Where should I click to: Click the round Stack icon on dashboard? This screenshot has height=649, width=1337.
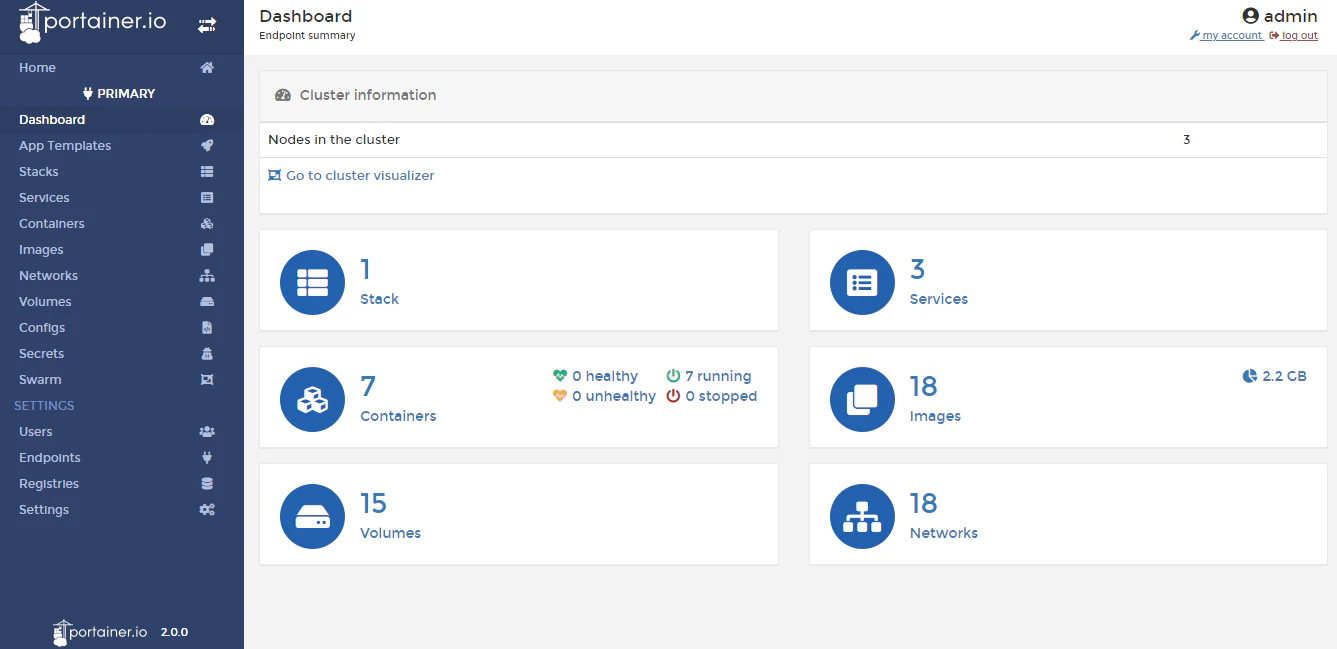click(312, 282)
